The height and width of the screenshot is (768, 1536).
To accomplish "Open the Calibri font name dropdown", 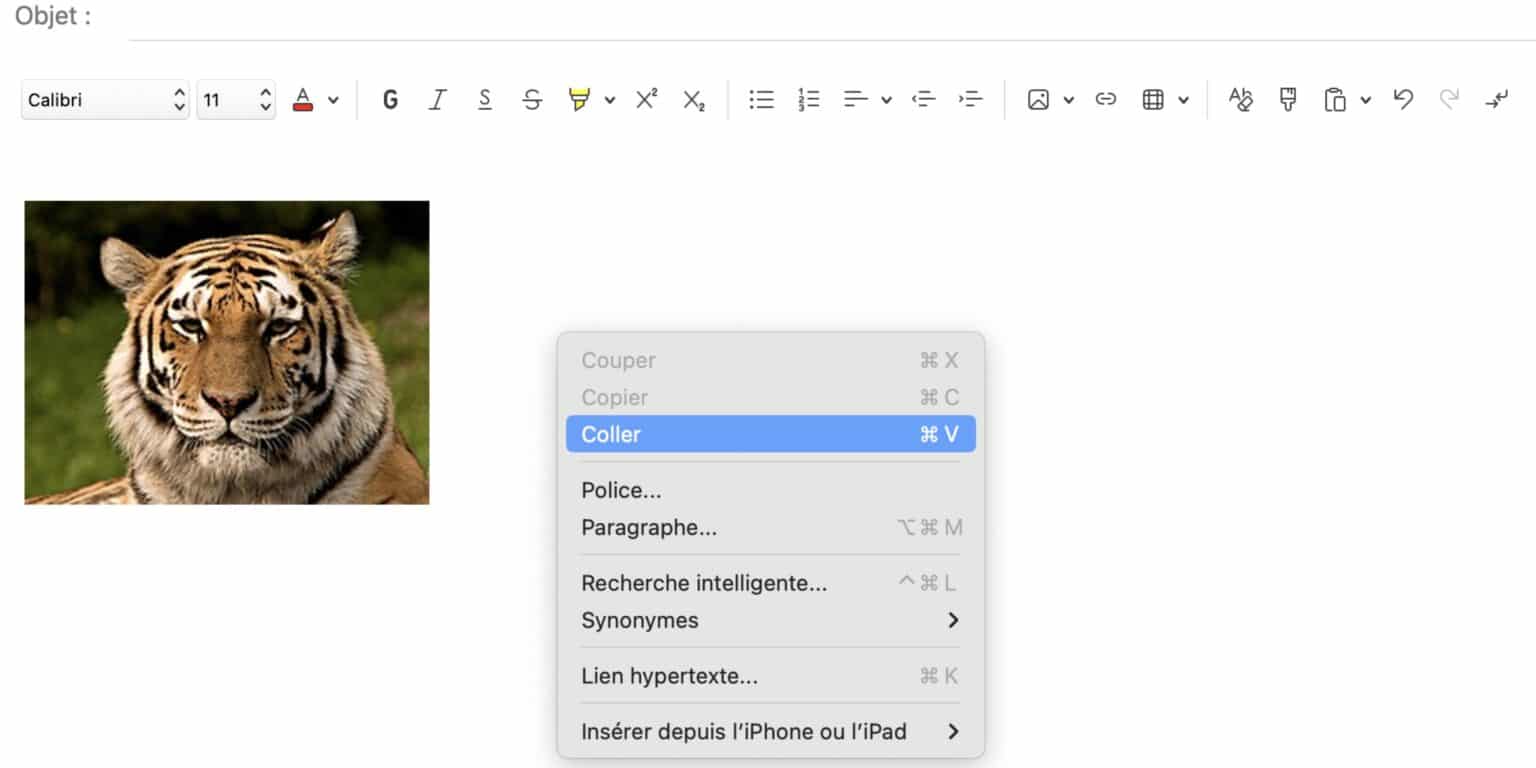I will [x=105, y=100].
